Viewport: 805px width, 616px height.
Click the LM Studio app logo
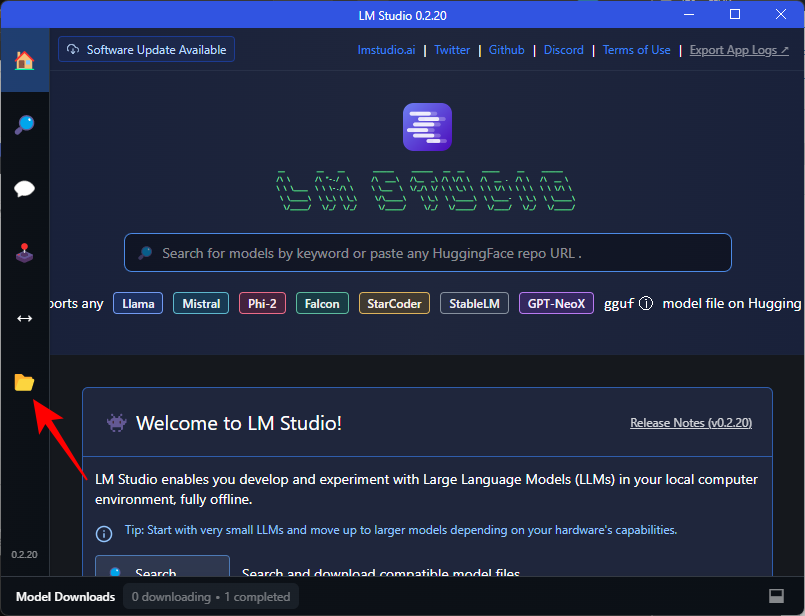click(x=427, y=127)
